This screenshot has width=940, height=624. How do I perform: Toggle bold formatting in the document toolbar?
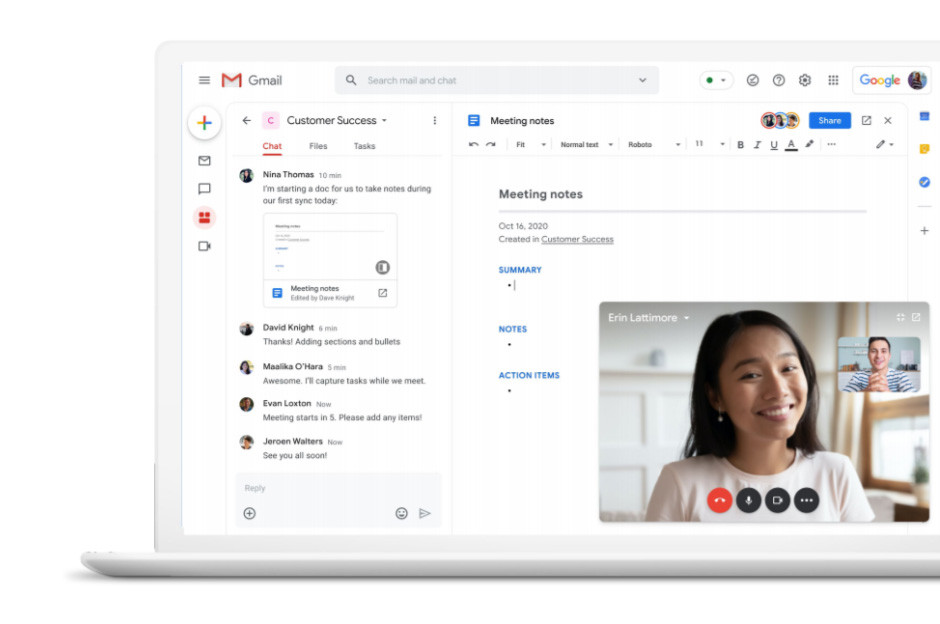pyautogui.click(x=739, y=146)
